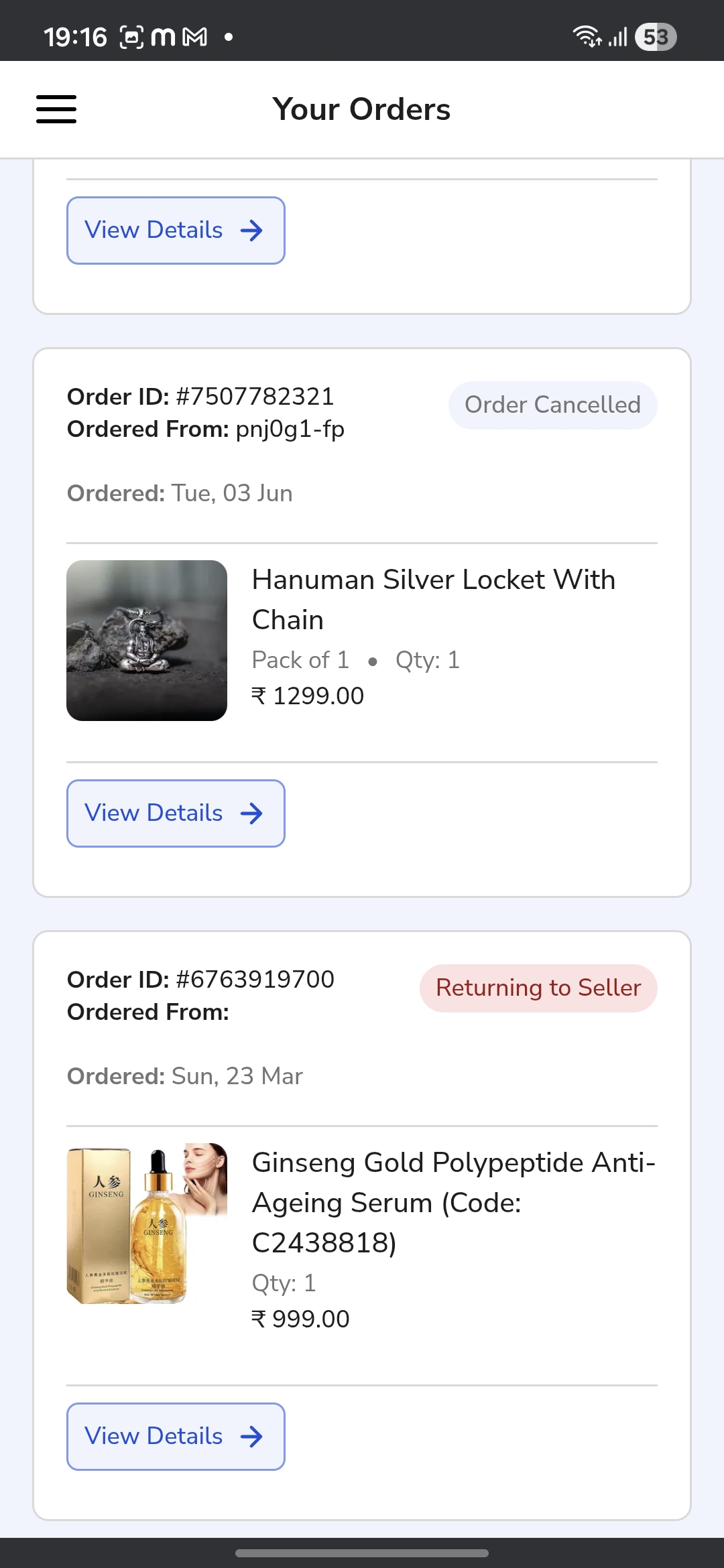Click arrow icon in Ginseng Serum's View Details
Screen dimensions: 724x1568
(251, 1437)
